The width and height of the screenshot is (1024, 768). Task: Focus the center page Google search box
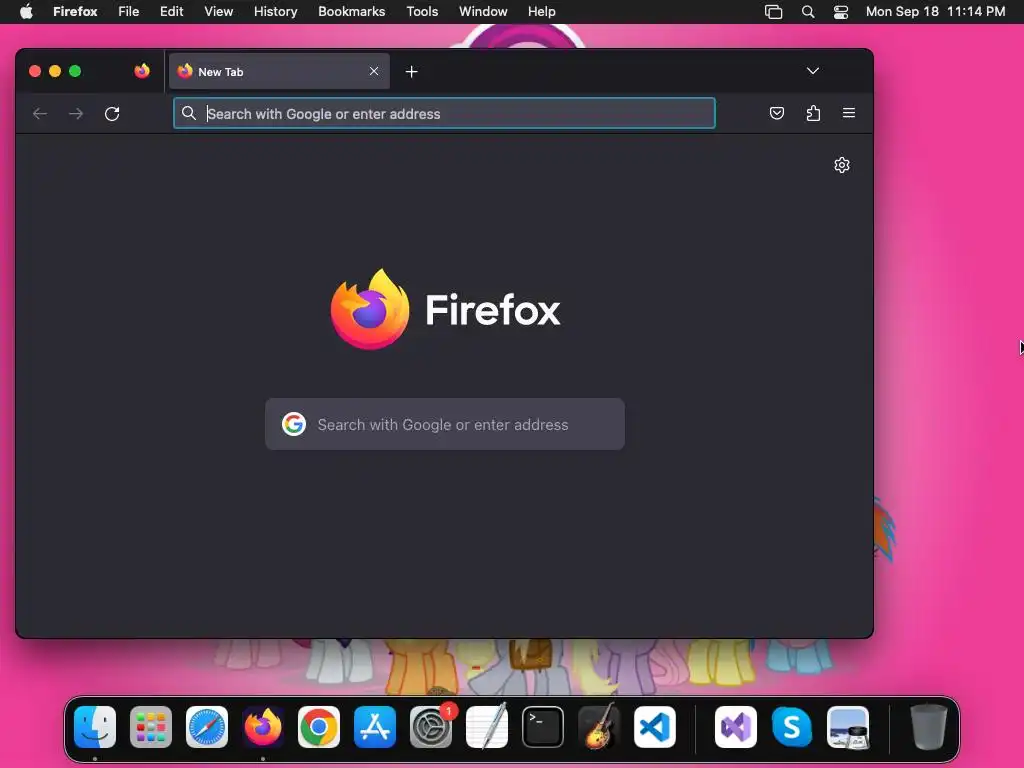point(445,424)
